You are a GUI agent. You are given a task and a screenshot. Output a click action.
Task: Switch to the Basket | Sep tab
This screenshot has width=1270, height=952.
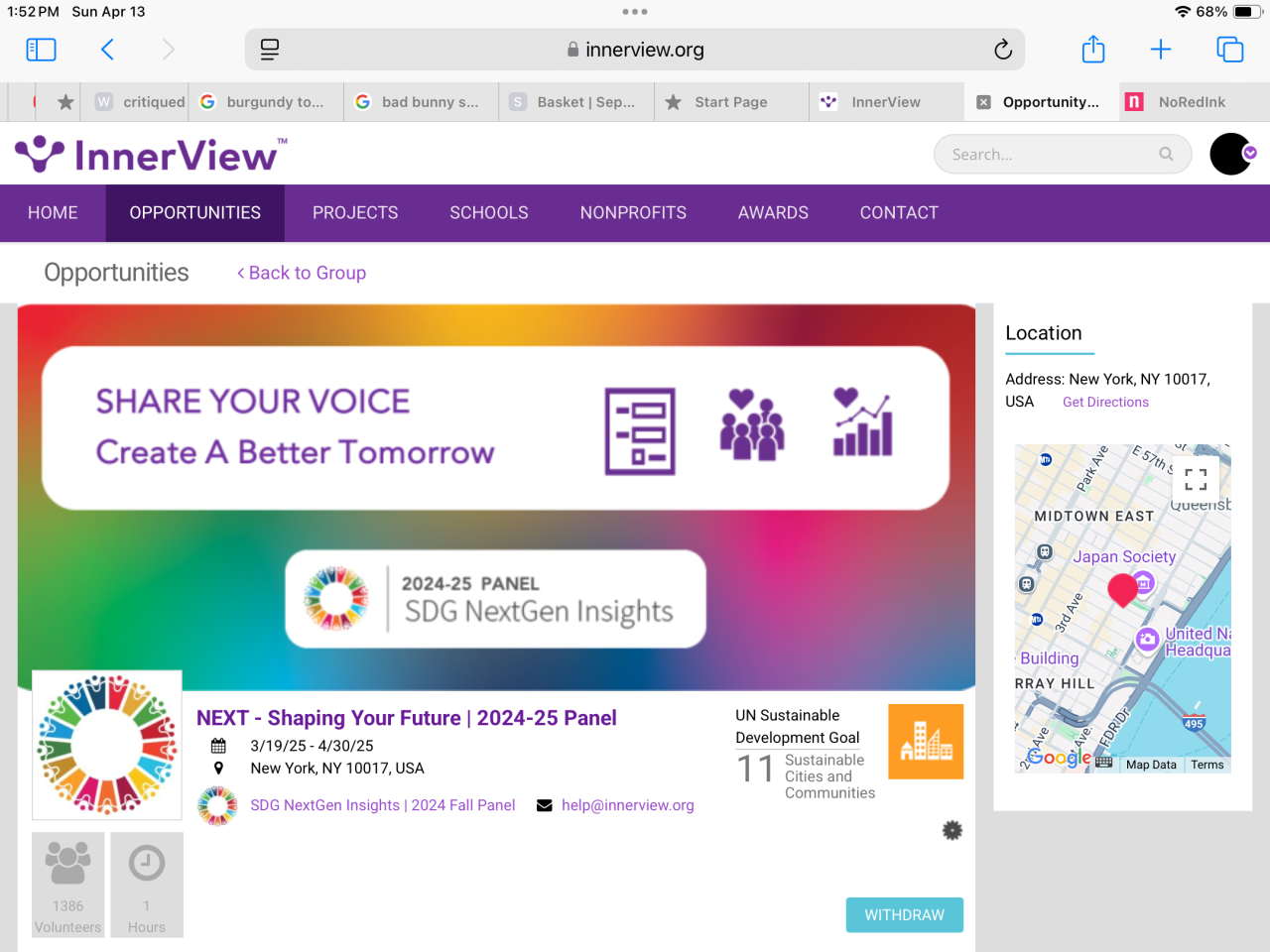coord(576,102)
